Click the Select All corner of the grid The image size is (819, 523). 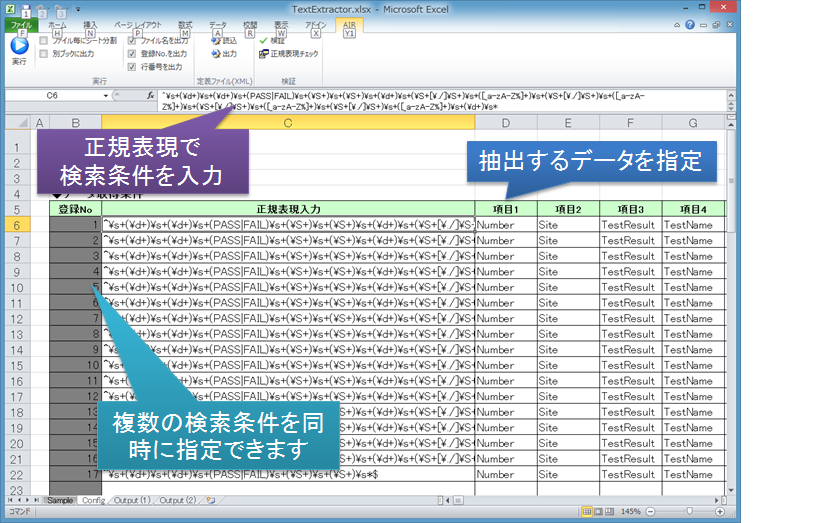coord(19,123)
